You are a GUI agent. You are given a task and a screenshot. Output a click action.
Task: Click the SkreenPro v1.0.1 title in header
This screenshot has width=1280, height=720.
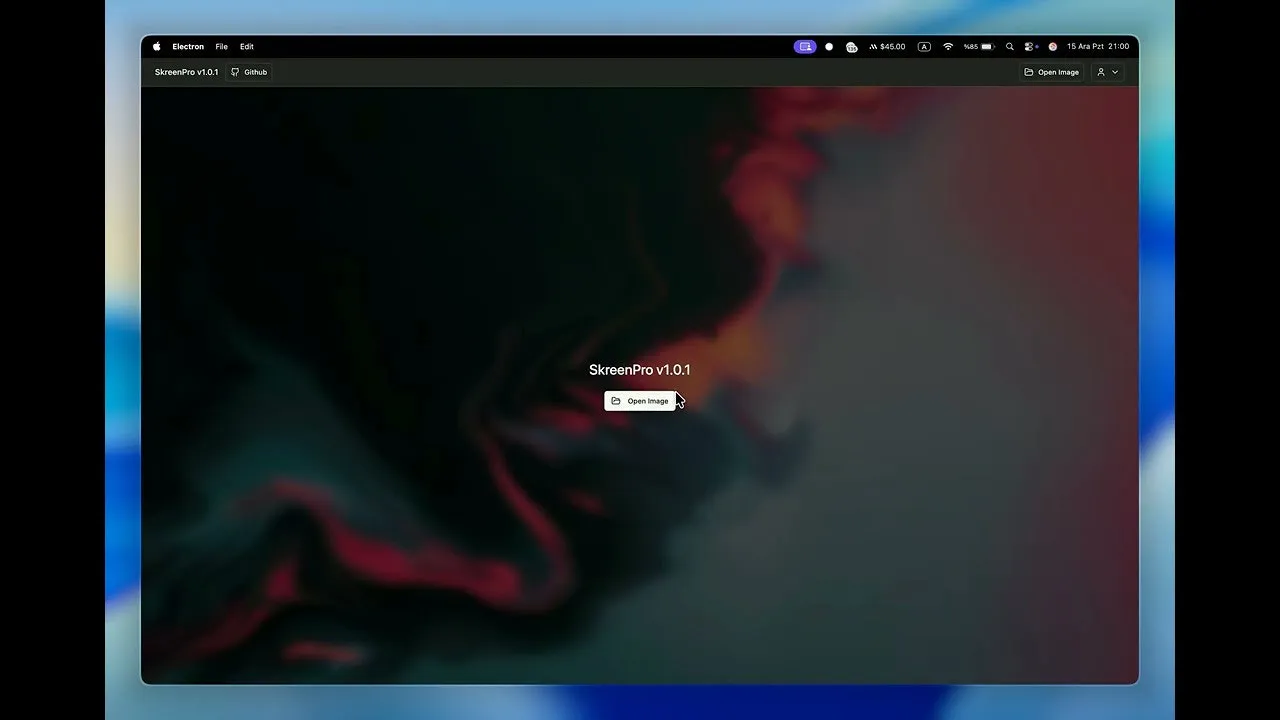coord(186,72)
